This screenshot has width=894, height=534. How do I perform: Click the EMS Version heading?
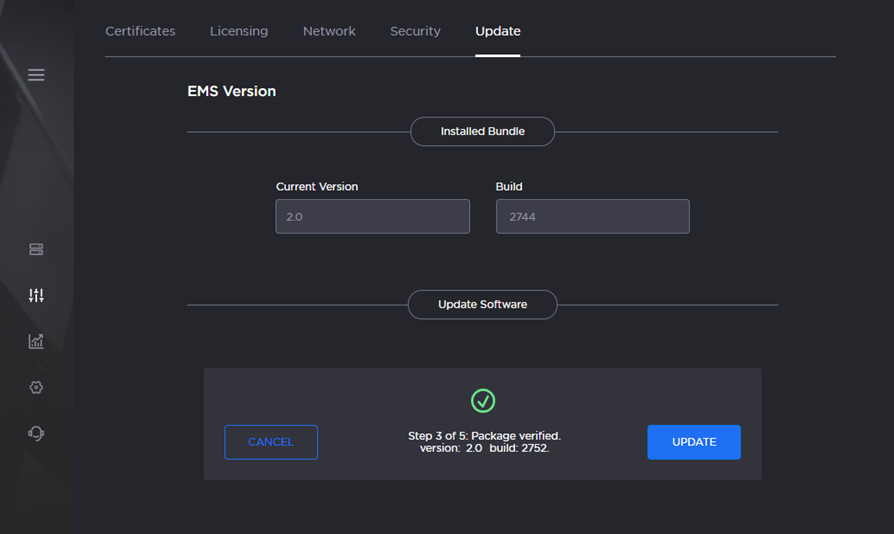tap(231, 91)
